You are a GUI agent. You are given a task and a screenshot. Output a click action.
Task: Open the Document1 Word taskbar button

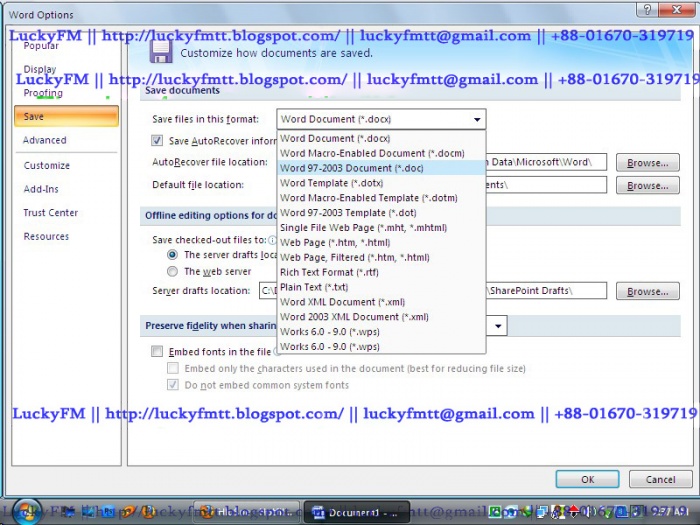click(356, 512)
